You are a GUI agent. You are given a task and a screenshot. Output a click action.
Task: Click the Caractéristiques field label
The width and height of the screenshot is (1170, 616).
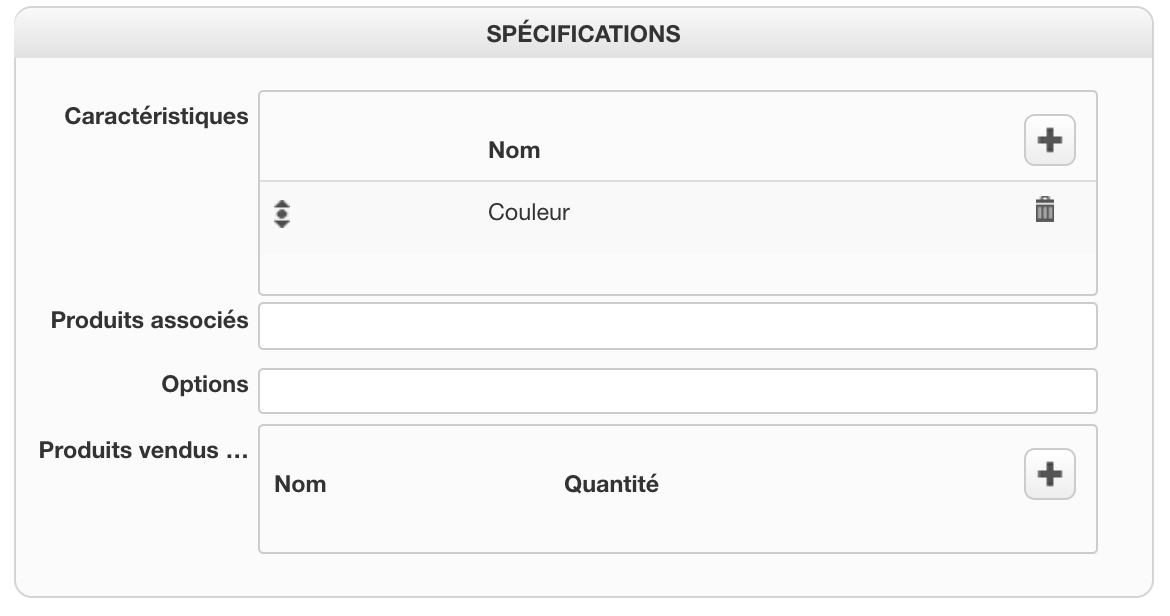point(156,116)
